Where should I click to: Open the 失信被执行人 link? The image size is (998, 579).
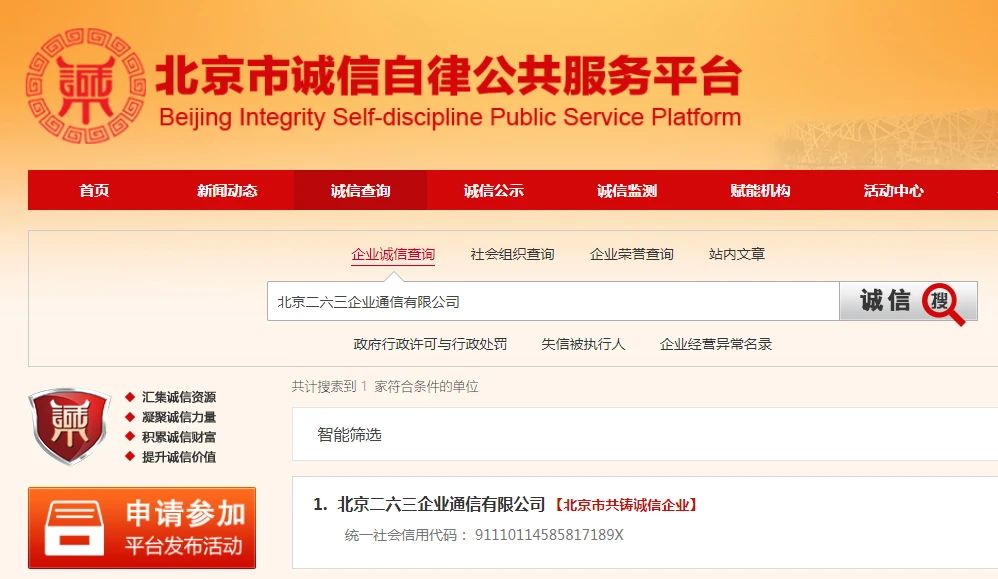coord(583,344)
